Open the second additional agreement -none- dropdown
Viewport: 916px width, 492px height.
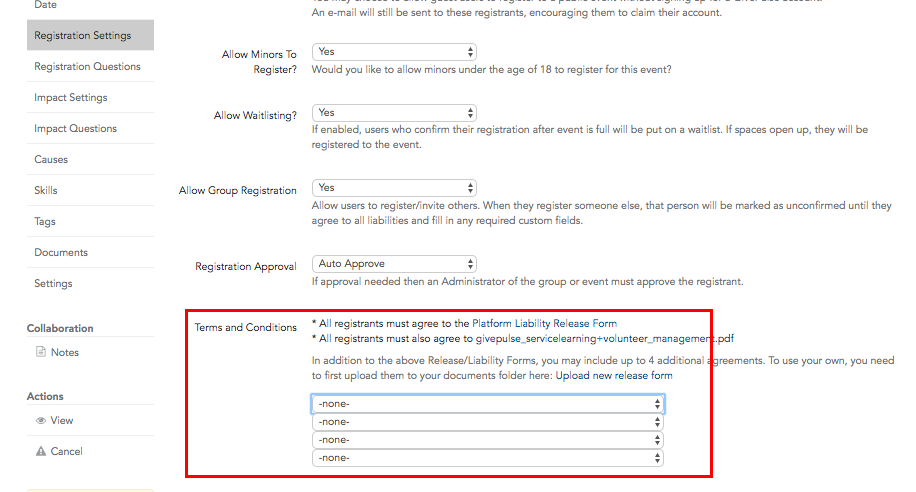(488, 422)
